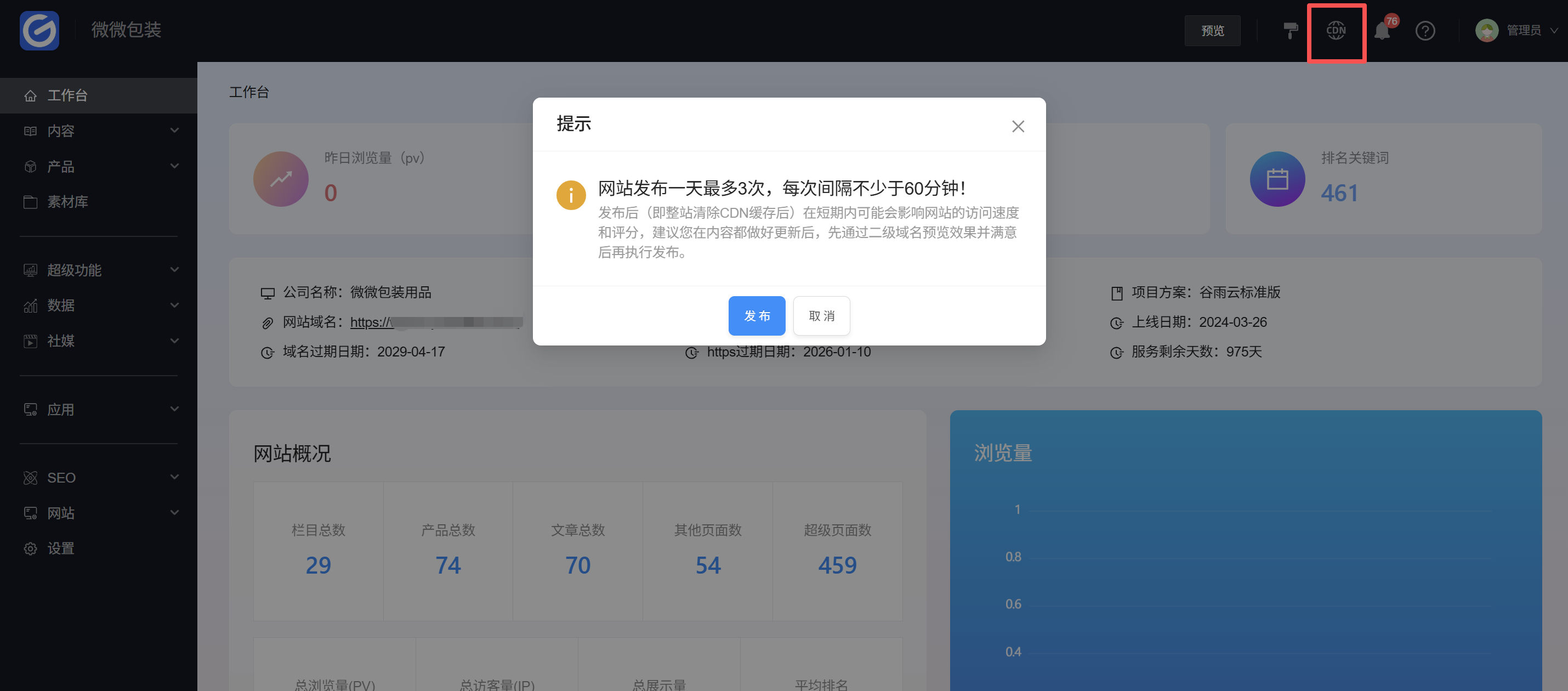
Task: Click the GrowthGrid logo
Action: 39,31
